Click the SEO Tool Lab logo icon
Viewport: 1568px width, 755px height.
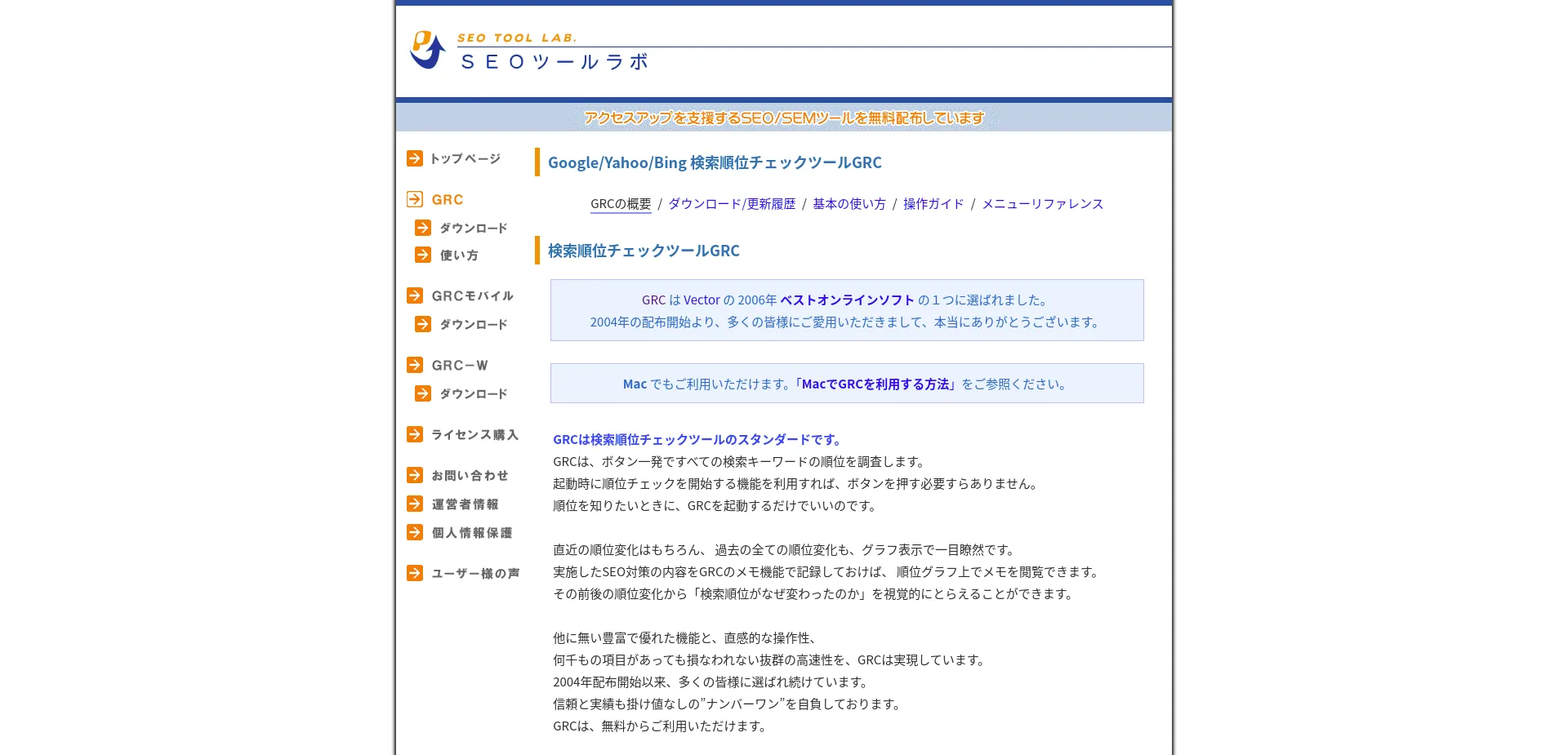coord(427,50)
